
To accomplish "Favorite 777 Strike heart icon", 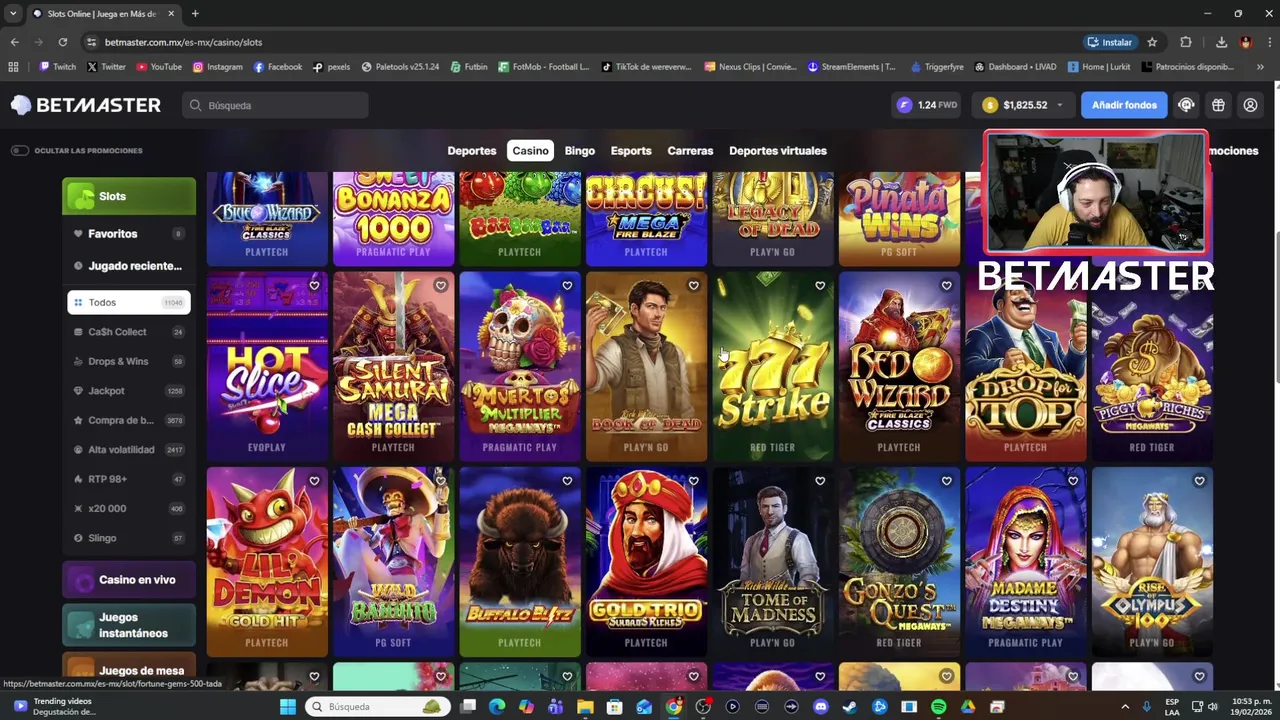I will pyautogui.click(x=820, y=286).
